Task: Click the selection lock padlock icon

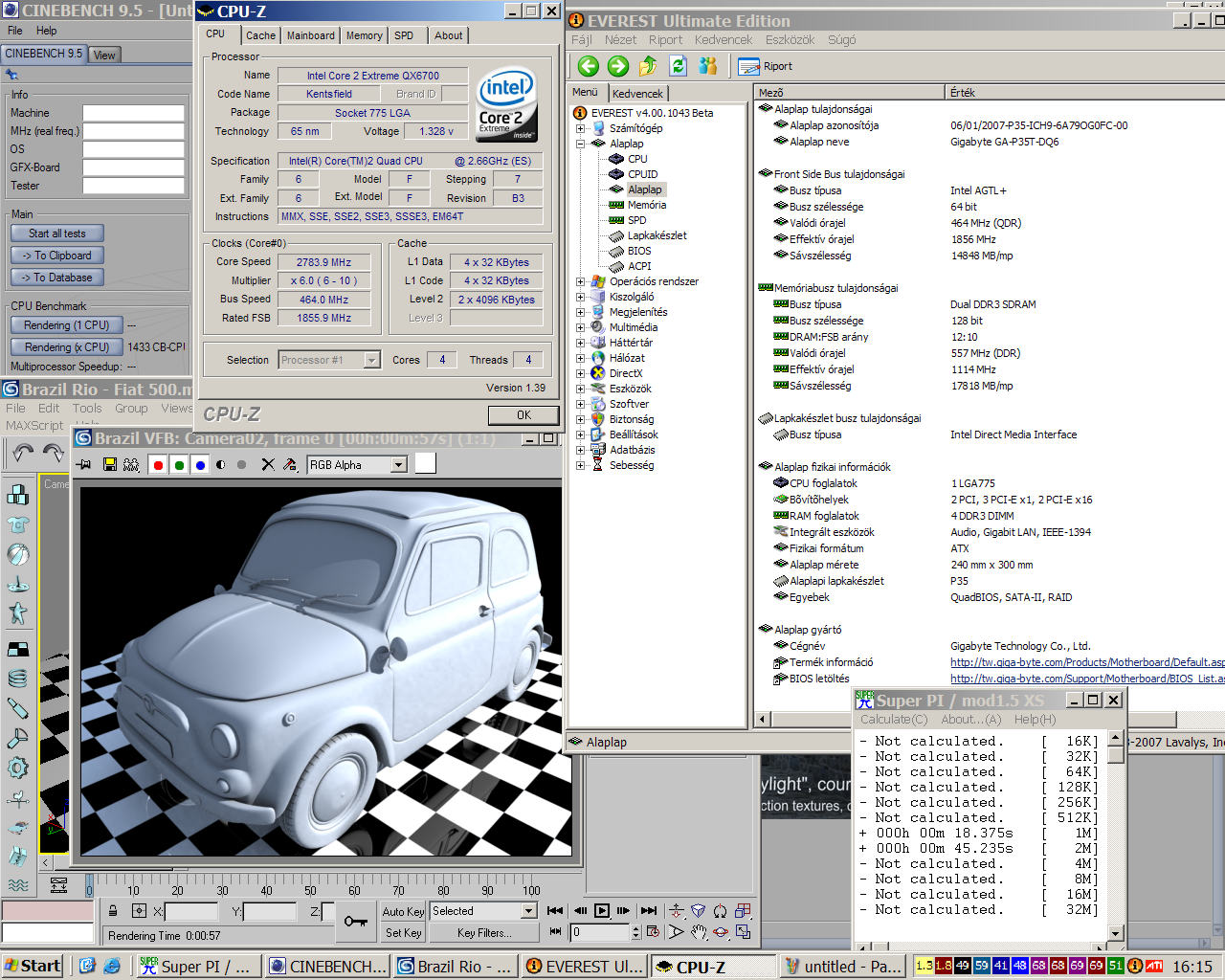Action: click(113, 911)
